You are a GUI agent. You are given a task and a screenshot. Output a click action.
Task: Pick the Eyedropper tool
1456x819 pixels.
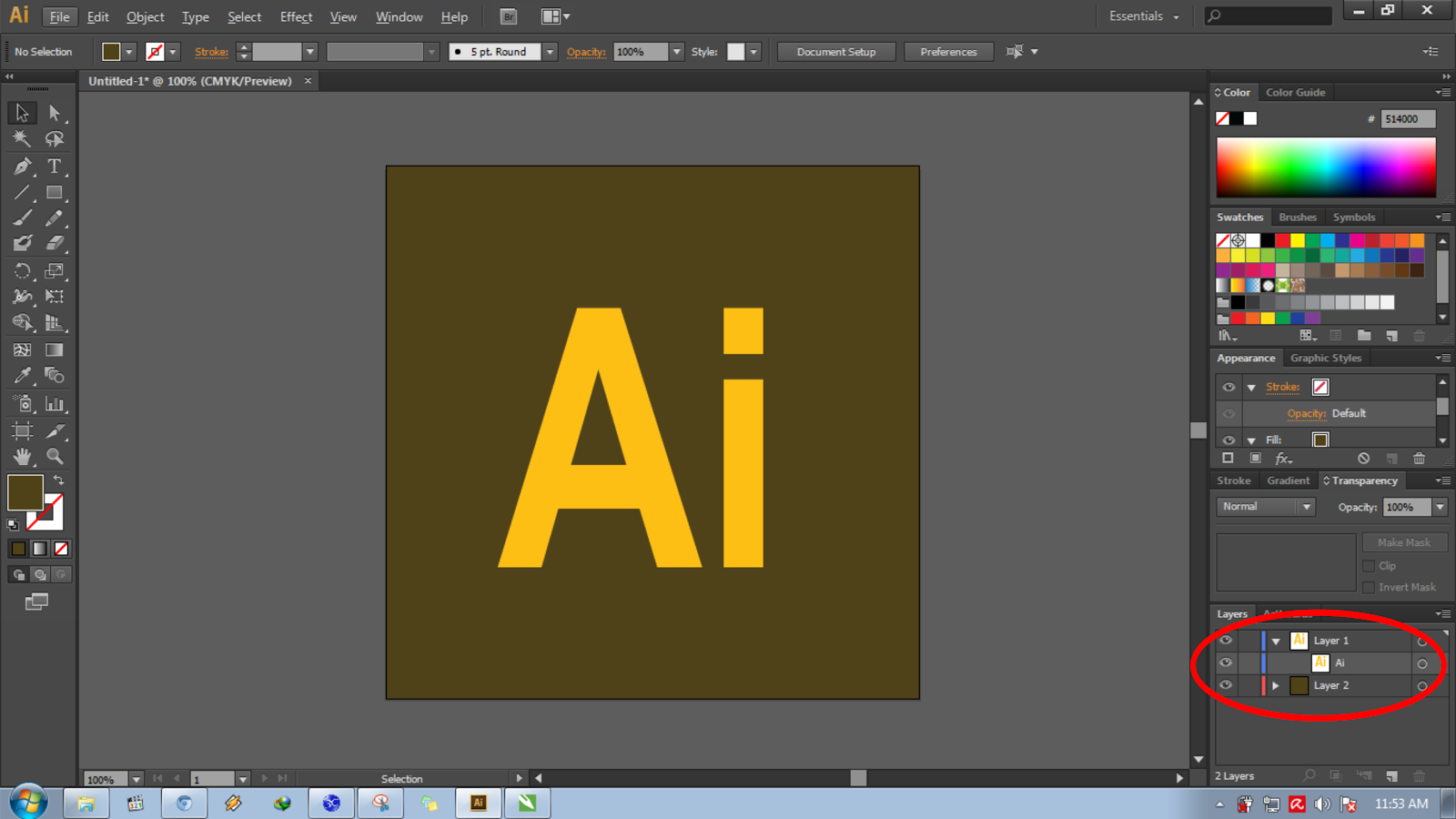pos(22,376)
